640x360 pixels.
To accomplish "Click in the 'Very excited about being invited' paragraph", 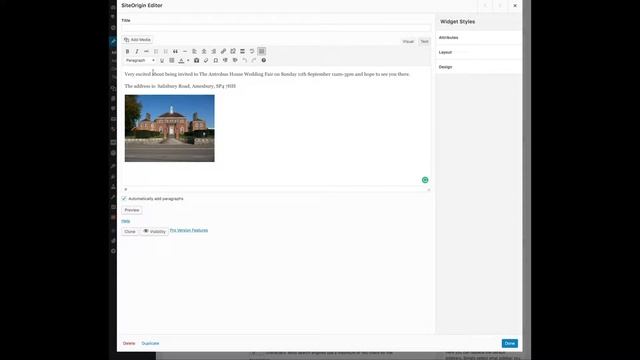I will coord(267,74).
